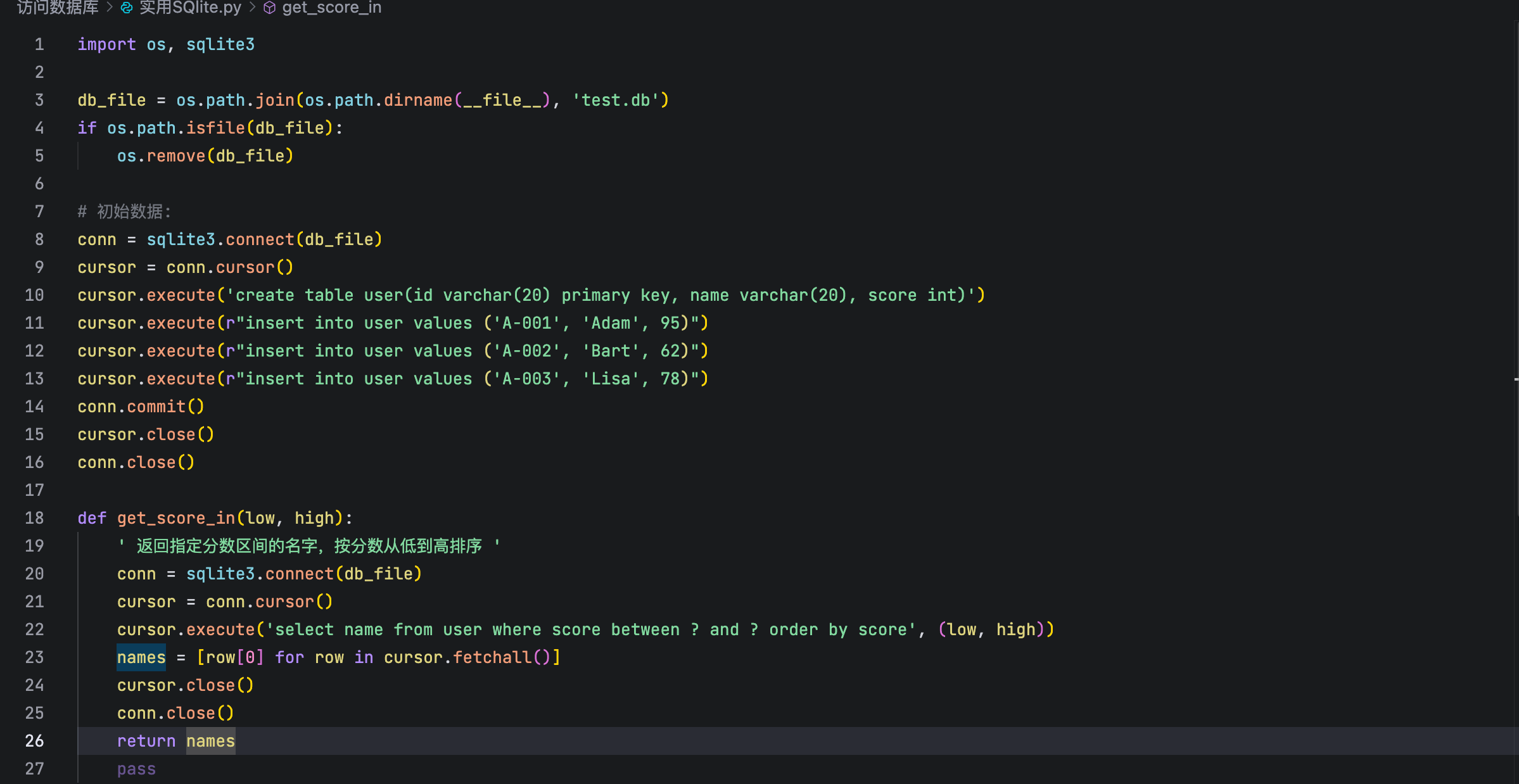Click the import keyword on line 1
The height and width of the screenshot is (784, 1519).
click(106, 44)
